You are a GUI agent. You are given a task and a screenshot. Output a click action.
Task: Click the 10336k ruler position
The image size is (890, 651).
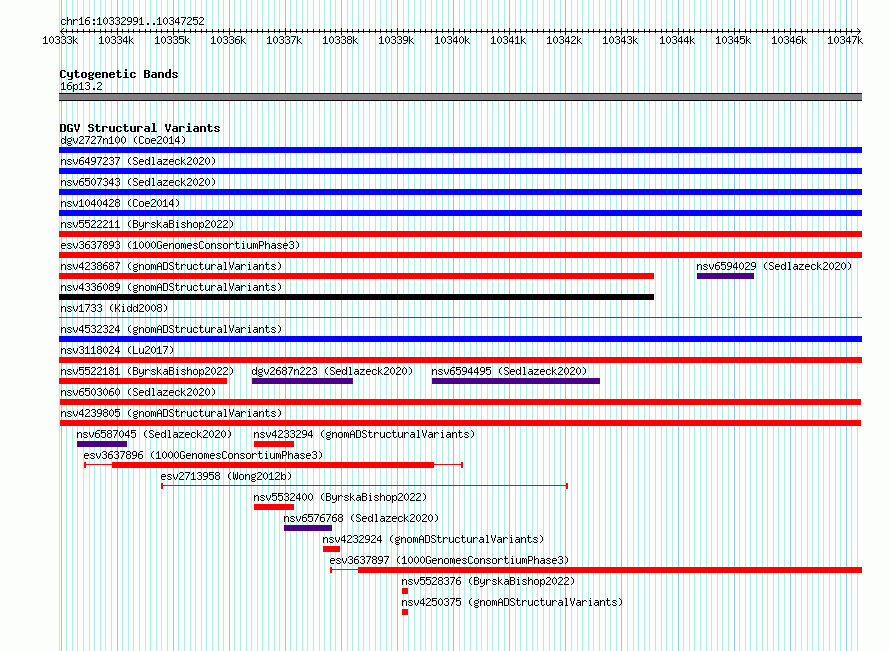[x=228, y=40]
